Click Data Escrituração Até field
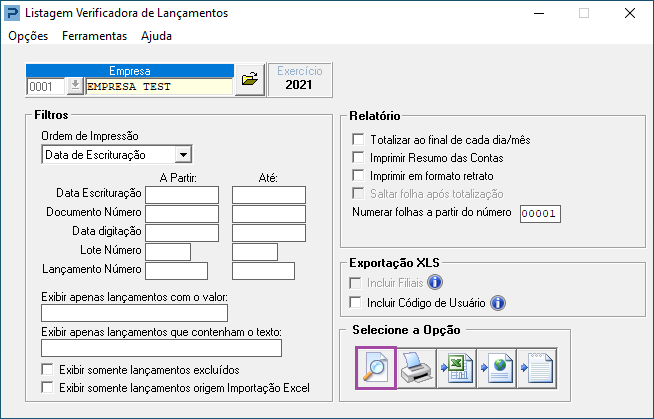This screenshot has height=419, width=654. pyautogui.click(x=269, y=195)
